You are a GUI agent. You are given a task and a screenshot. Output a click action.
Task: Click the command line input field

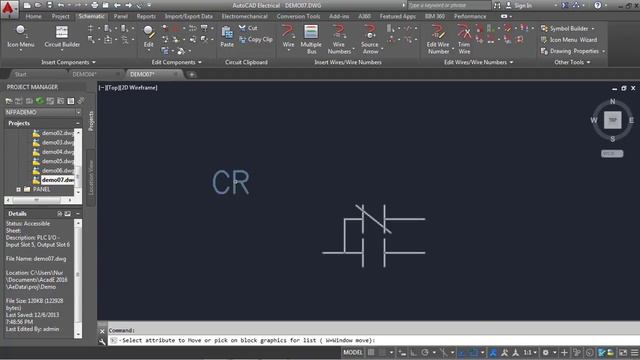374,340
